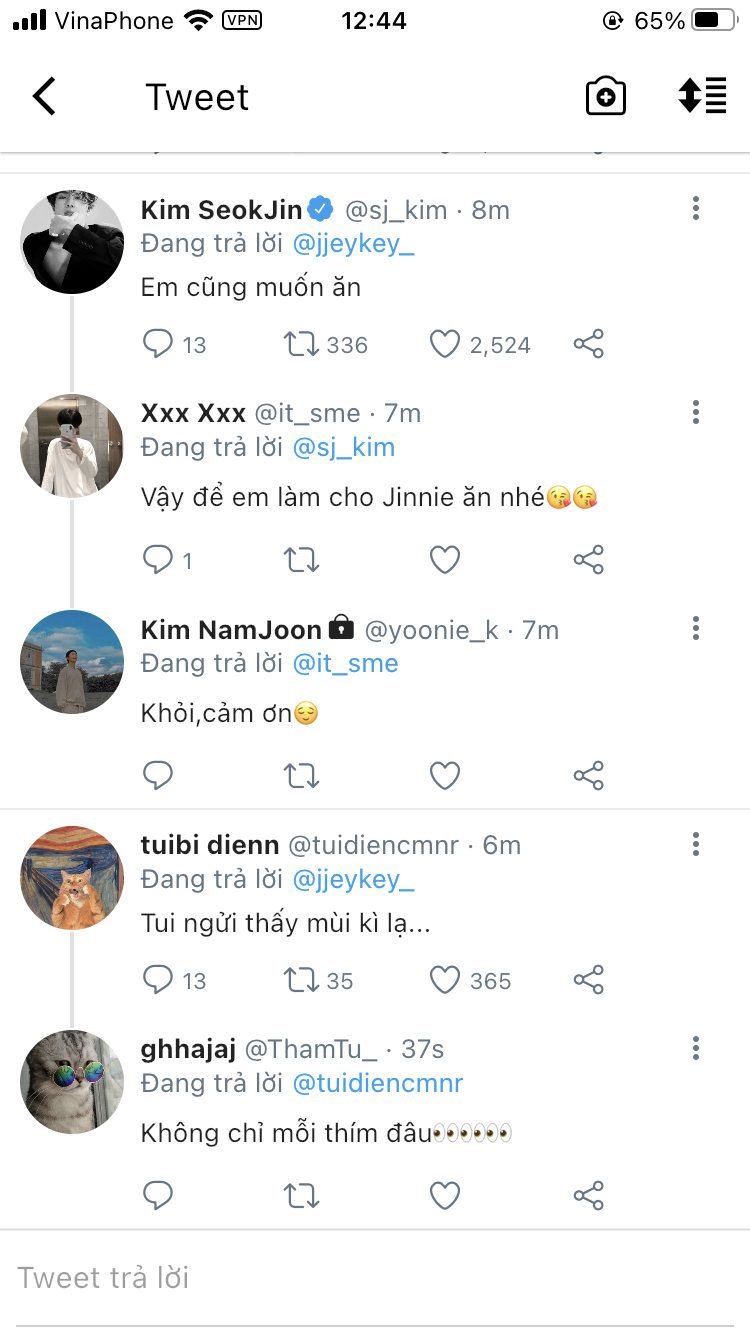Image resolution: width=750 pixels, height=1334 pixels.
Task: Open more options on Kim SeokJin's tweet
Action: tap(696, 208)
